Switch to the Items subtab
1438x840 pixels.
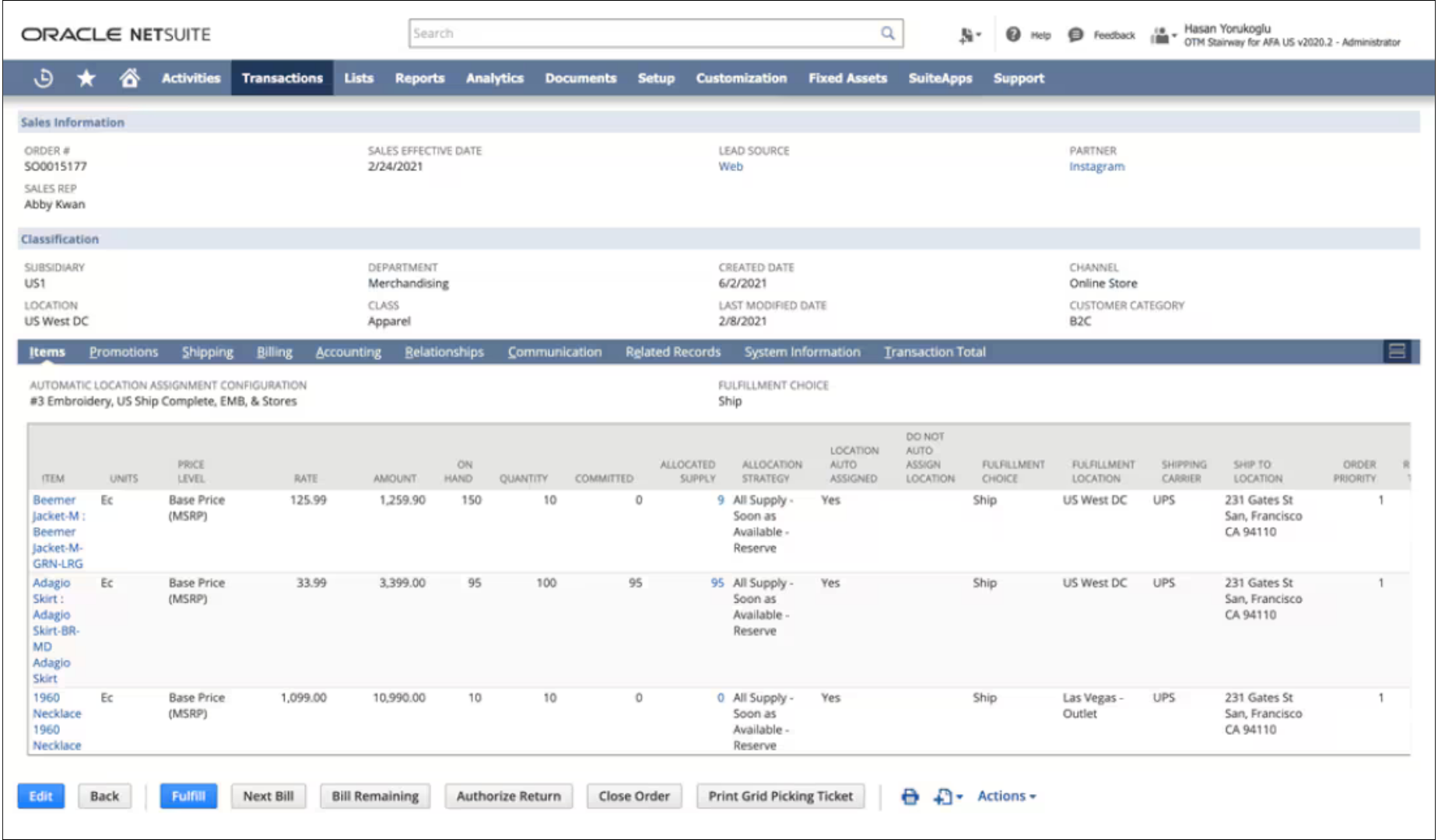click(47, 352)
